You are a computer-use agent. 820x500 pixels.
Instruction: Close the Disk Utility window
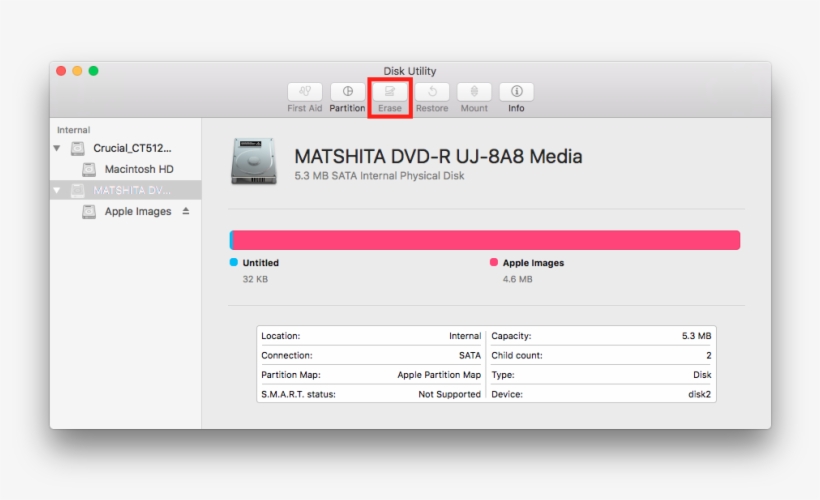[x=61, y=71]
